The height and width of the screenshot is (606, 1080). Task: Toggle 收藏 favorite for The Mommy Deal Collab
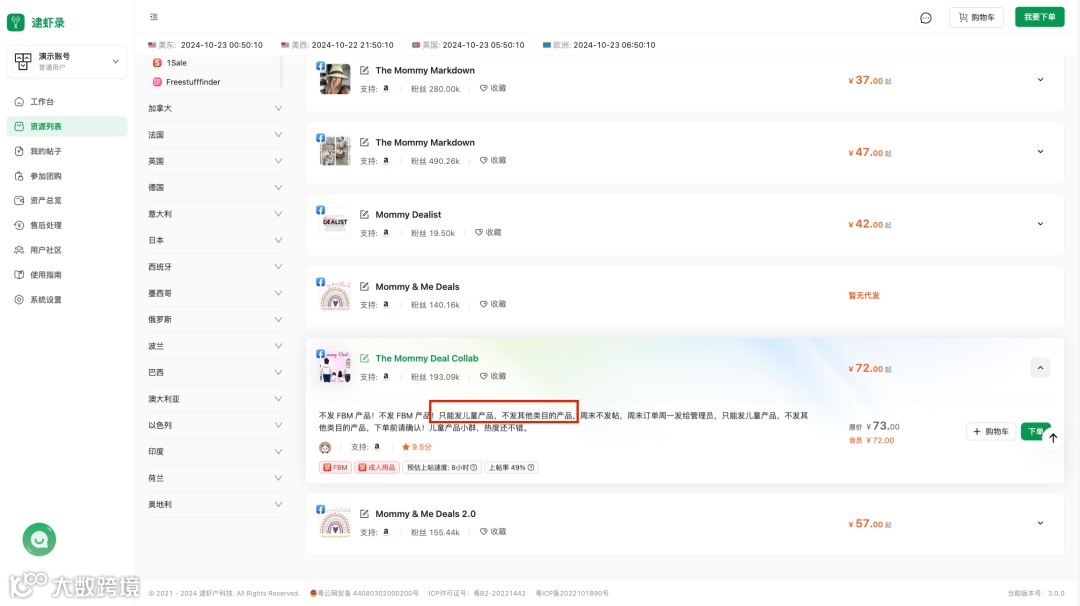[x=492, y=377]
